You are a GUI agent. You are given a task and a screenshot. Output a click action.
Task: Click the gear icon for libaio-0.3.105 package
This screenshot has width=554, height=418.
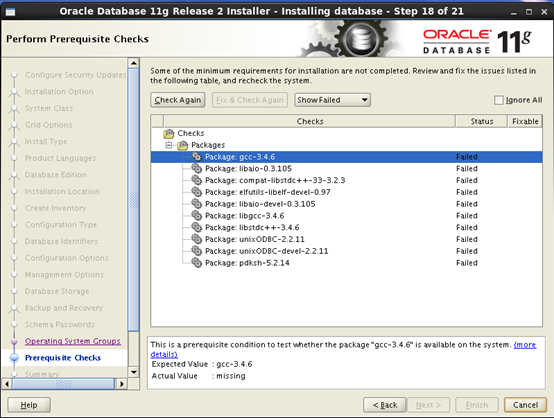[196, 168]
